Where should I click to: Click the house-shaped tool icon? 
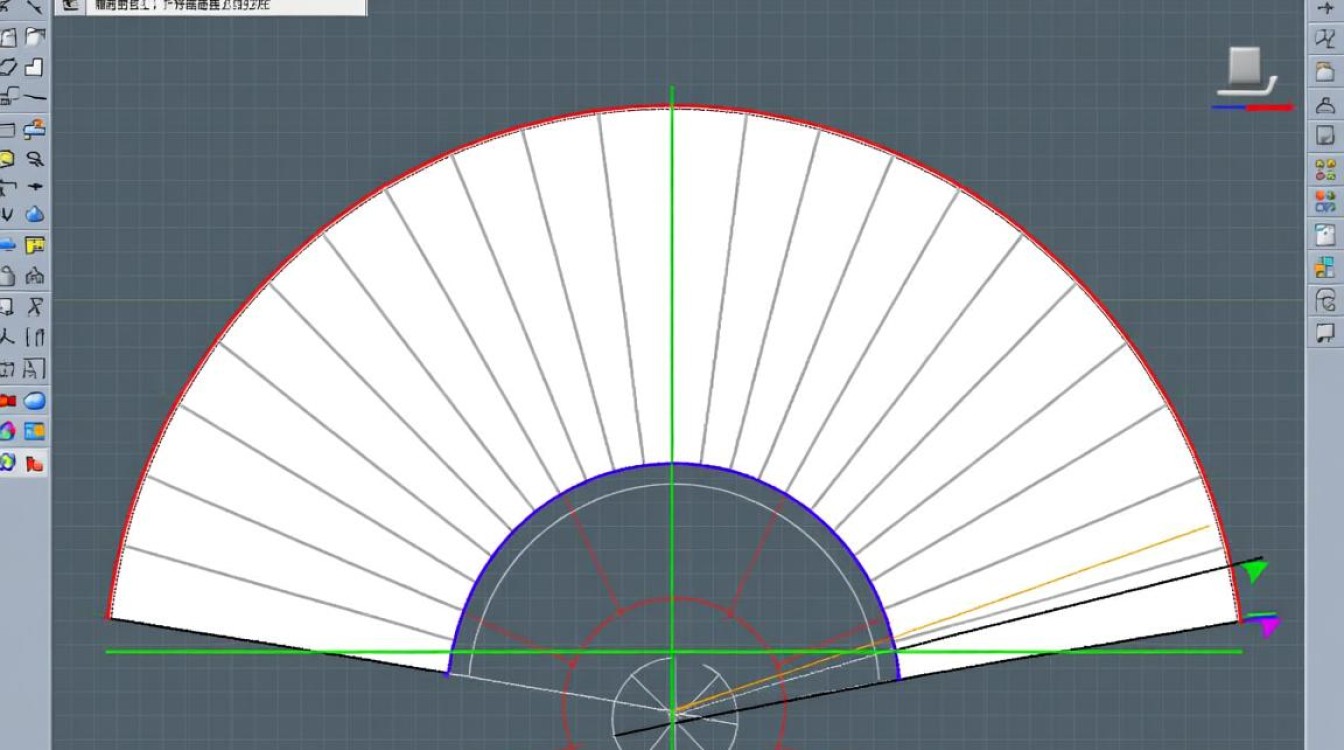point(35,275)
